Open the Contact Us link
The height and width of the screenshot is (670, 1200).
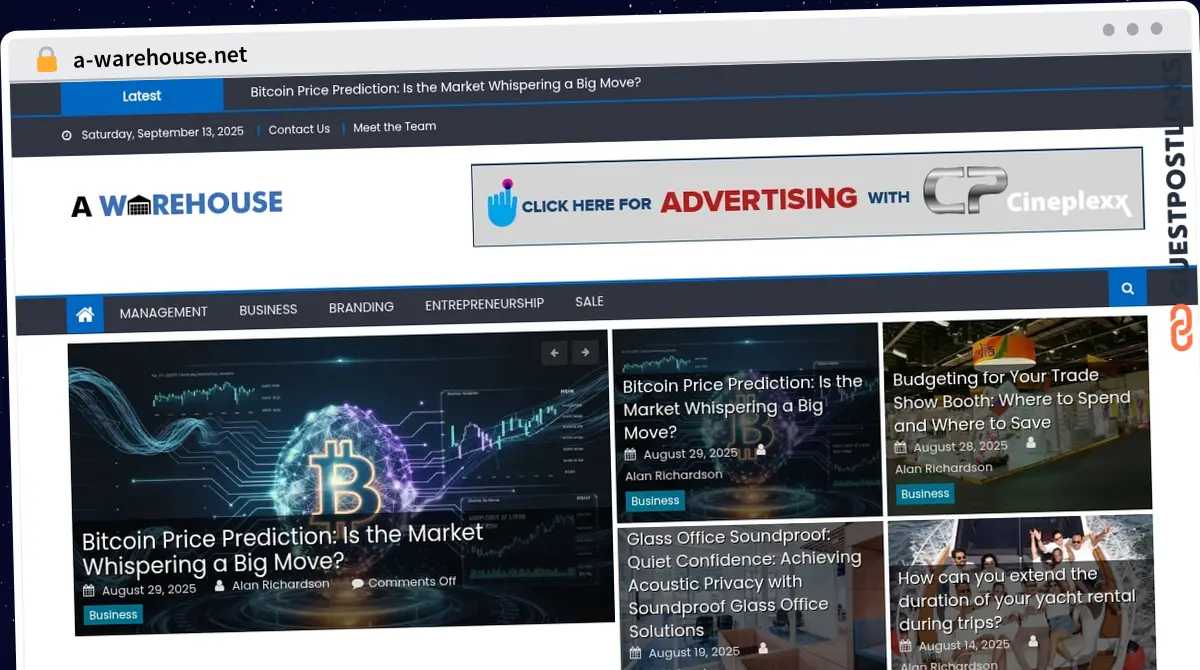299,129
